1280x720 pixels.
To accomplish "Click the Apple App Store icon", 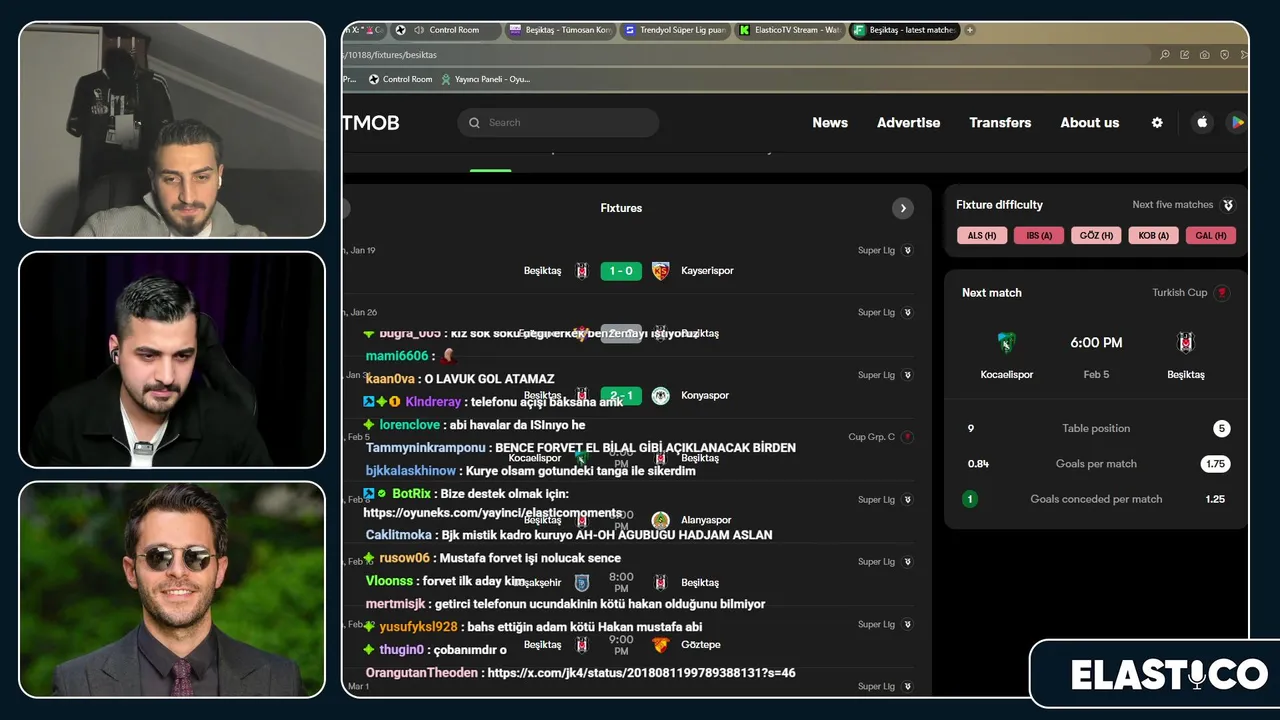I will click(1202, 122).
